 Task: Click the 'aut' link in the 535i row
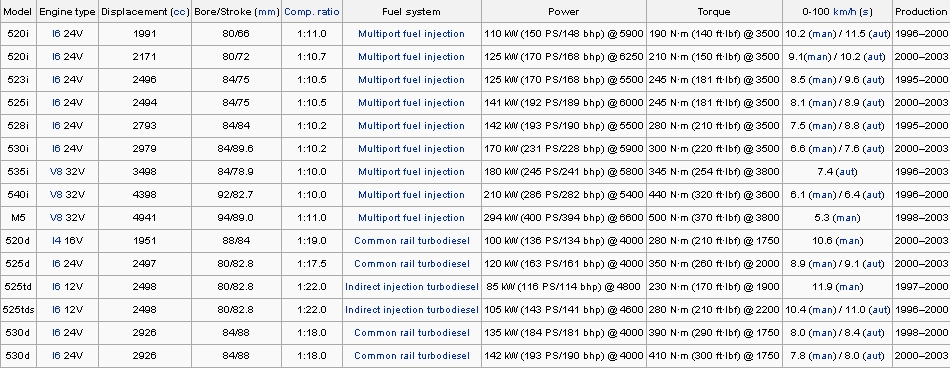coord(846,172)
